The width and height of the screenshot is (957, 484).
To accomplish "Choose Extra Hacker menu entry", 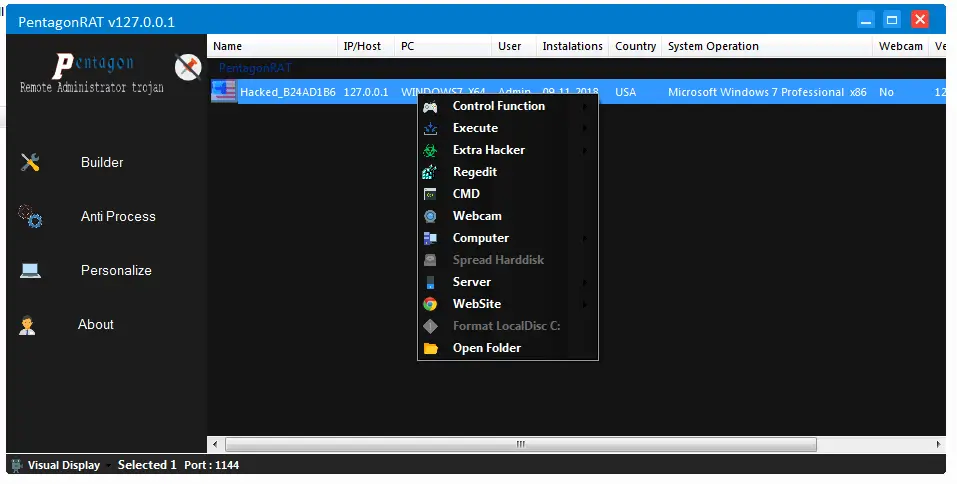I will 508,150.
